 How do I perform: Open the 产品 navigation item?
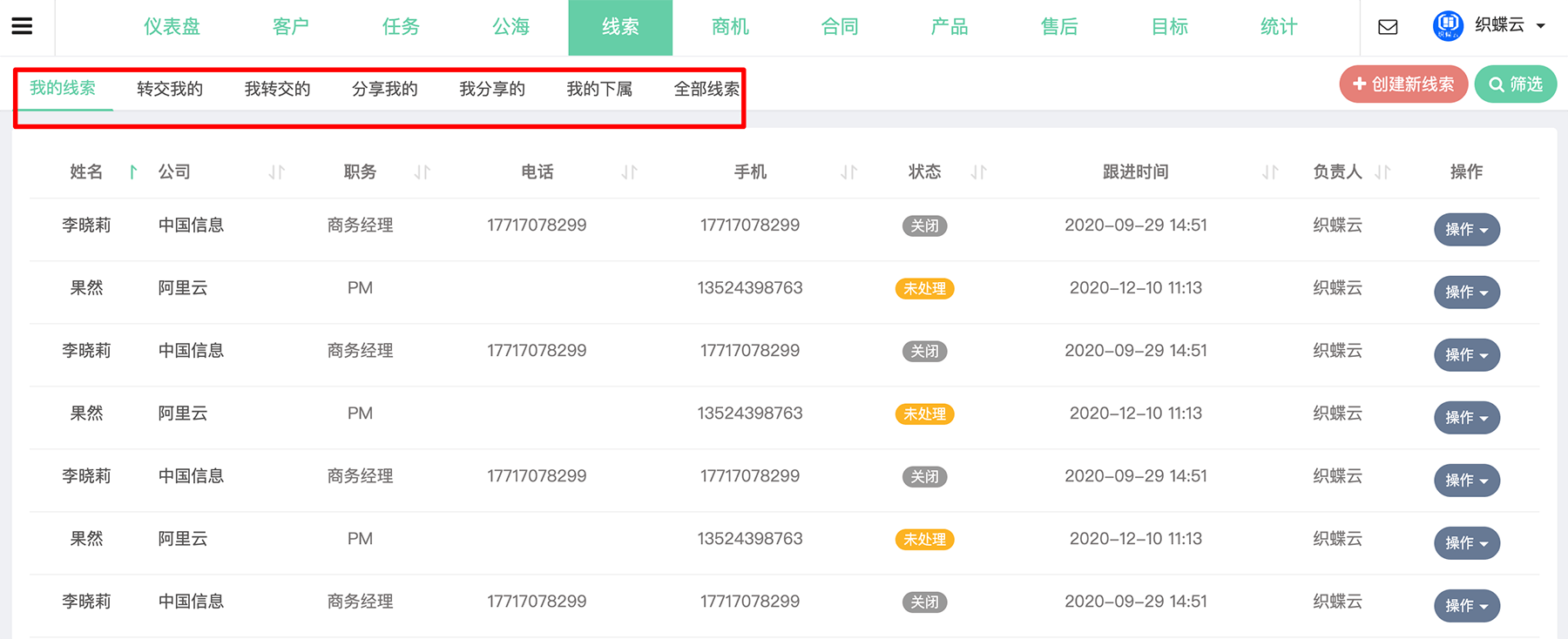point(950,27)
